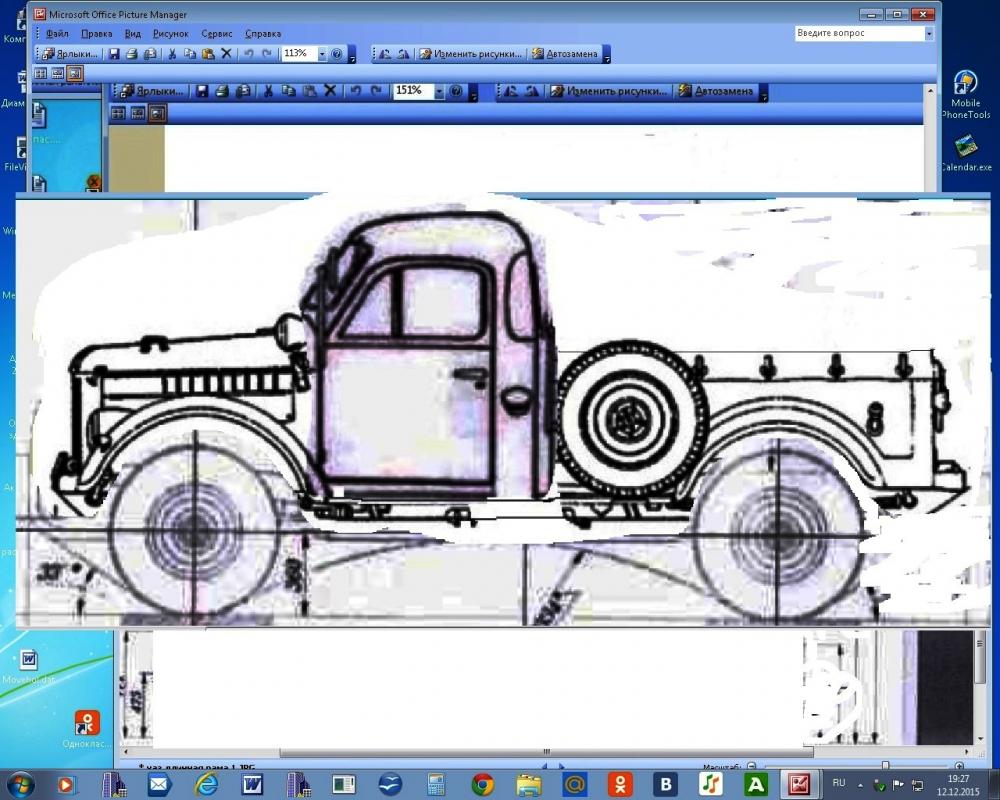Screen dimensions: 1000x800
Task: Click the Cut scissors icon in the upper toolbar
Action: click(x=172, y=54)
